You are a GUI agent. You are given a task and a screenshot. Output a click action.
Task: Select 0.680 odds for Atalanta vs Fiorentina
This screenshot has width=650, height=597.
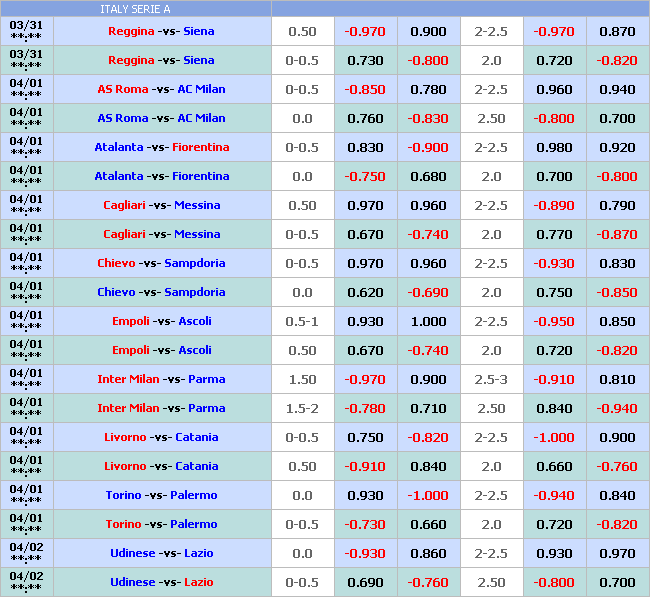[428, 176]
